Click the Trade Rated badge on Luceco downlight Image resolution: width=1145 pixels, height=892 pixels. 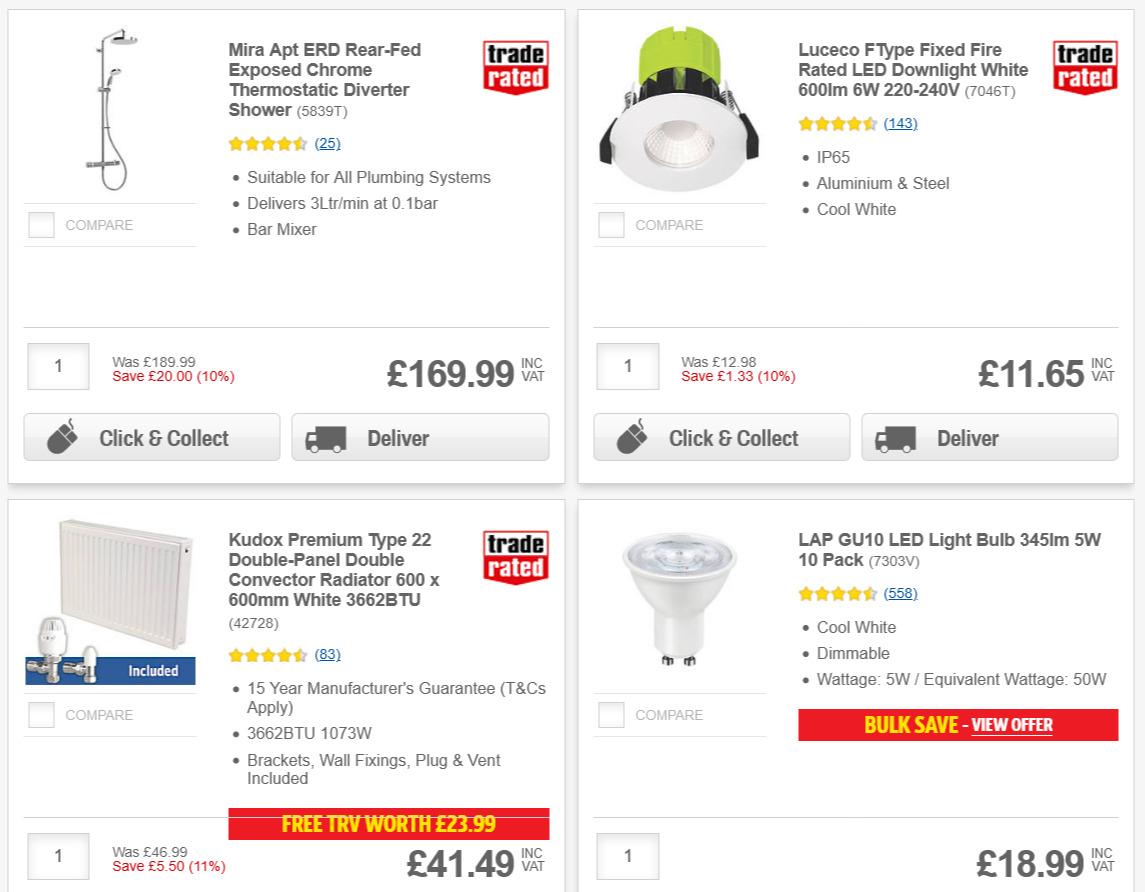coord(1085,66)
